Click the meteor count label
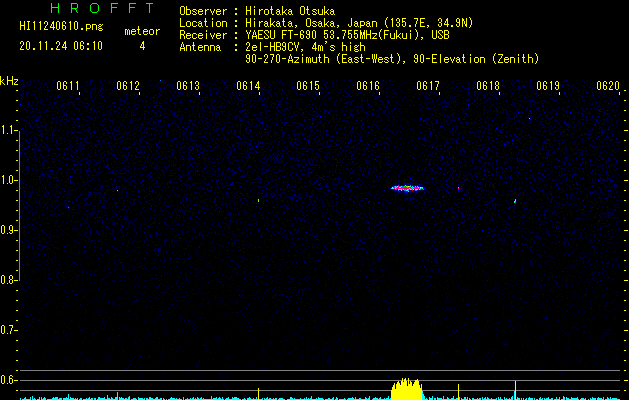Viewport: 629px width, 400px height. pos(142,31)
